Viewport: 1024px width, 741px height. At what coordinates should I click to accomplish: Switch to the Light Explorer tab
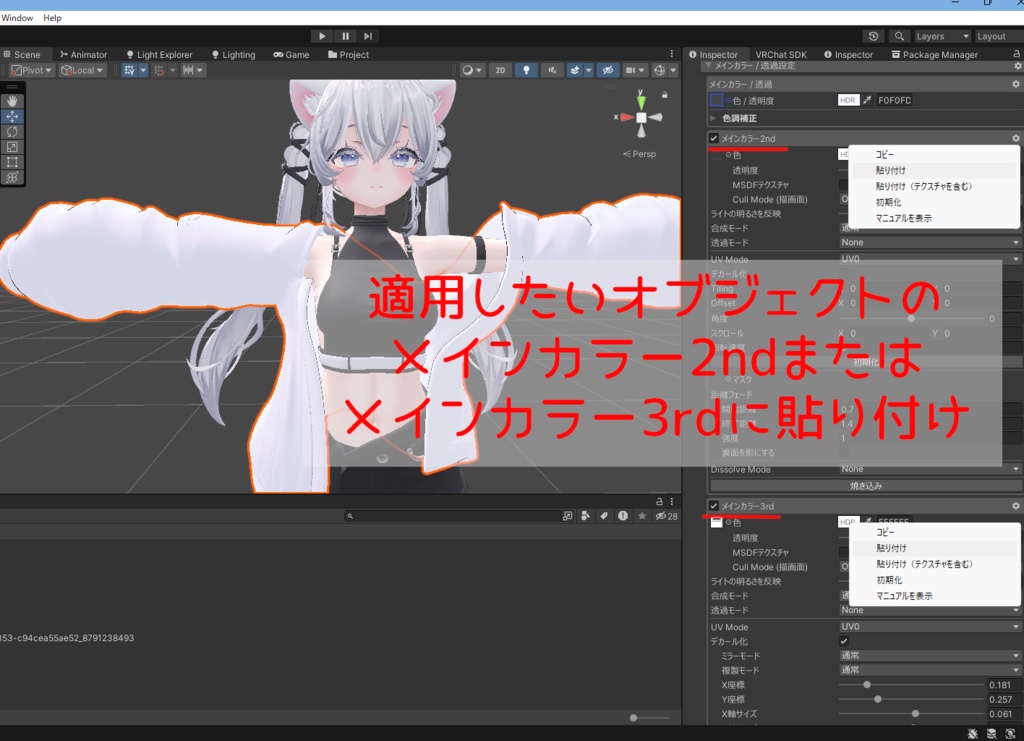point(159,55)
